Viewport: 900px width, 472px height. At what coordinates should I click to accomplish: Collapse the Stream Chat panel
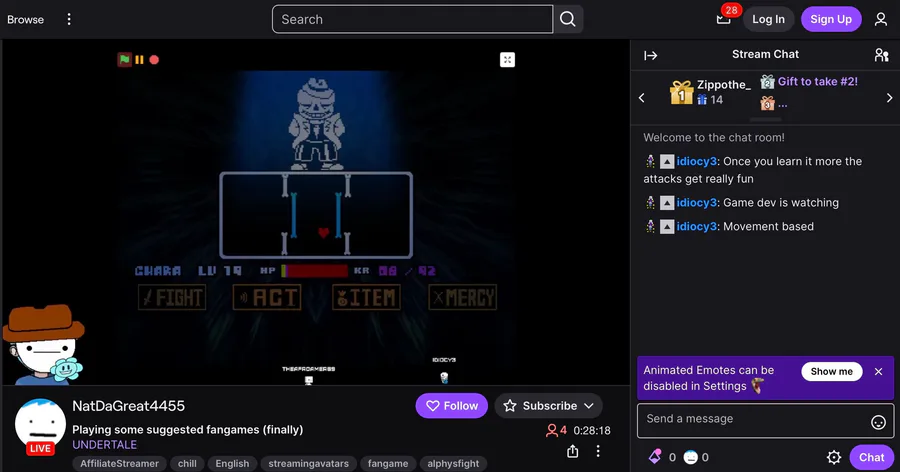[x=650, y=55]
